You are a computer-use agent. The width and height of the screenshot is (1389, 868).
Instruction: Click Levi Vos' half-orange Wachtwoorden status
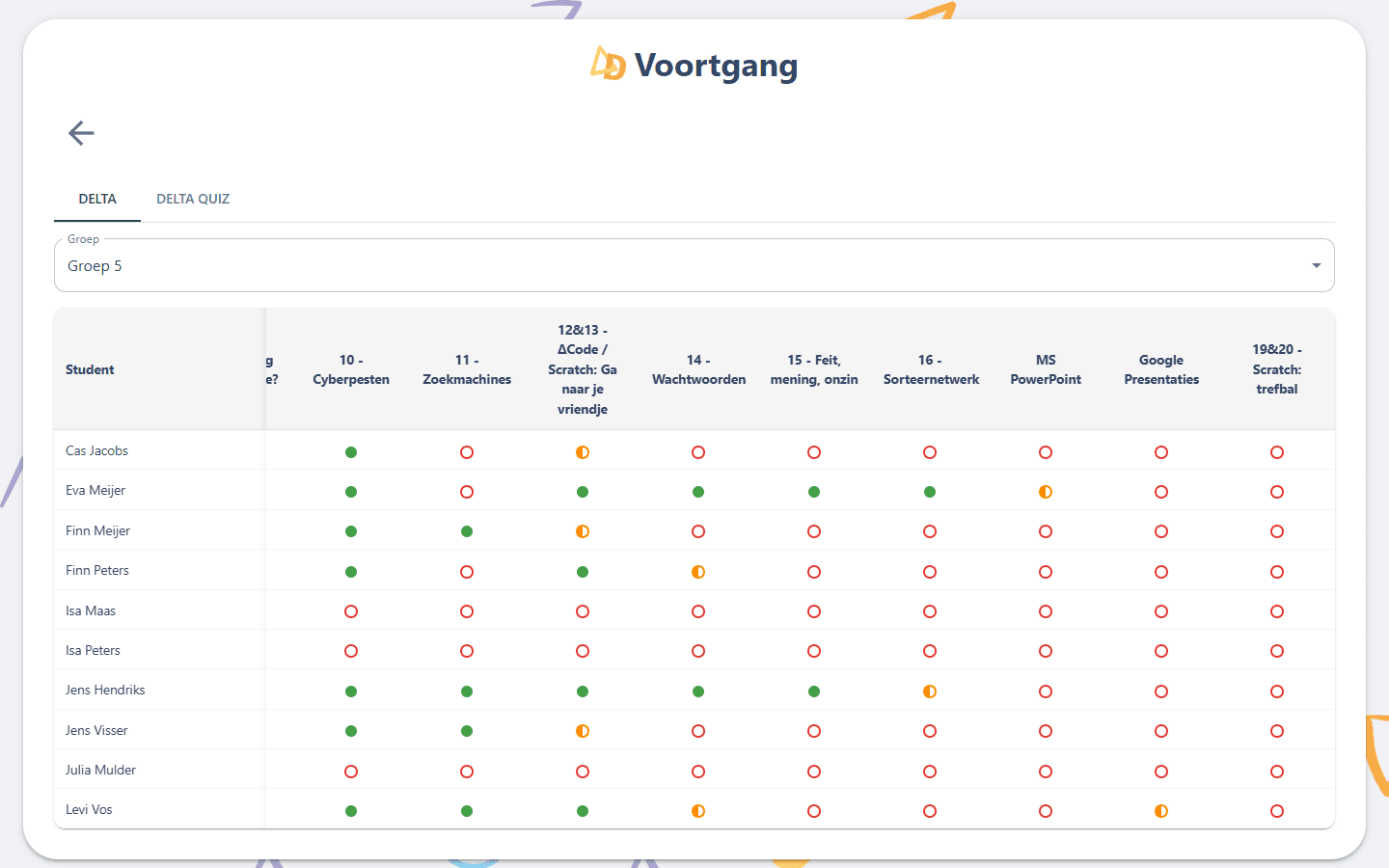coord(698,811)
